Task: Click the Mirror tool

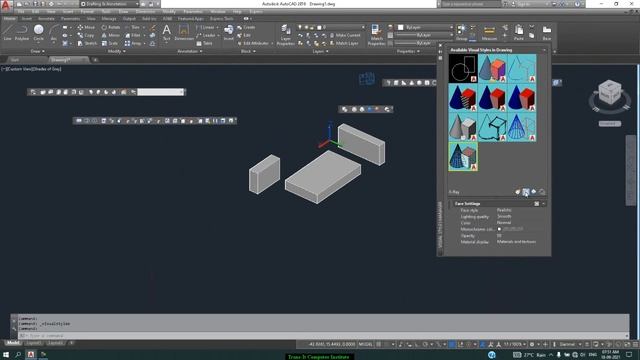Action: tap(111, 36)
